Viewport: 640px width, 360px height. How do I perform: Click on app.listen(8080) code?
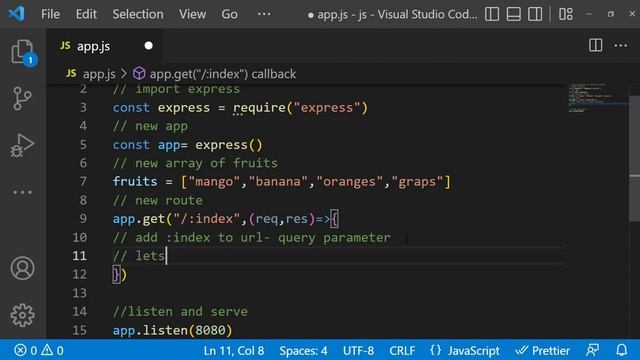click(172, 330)
